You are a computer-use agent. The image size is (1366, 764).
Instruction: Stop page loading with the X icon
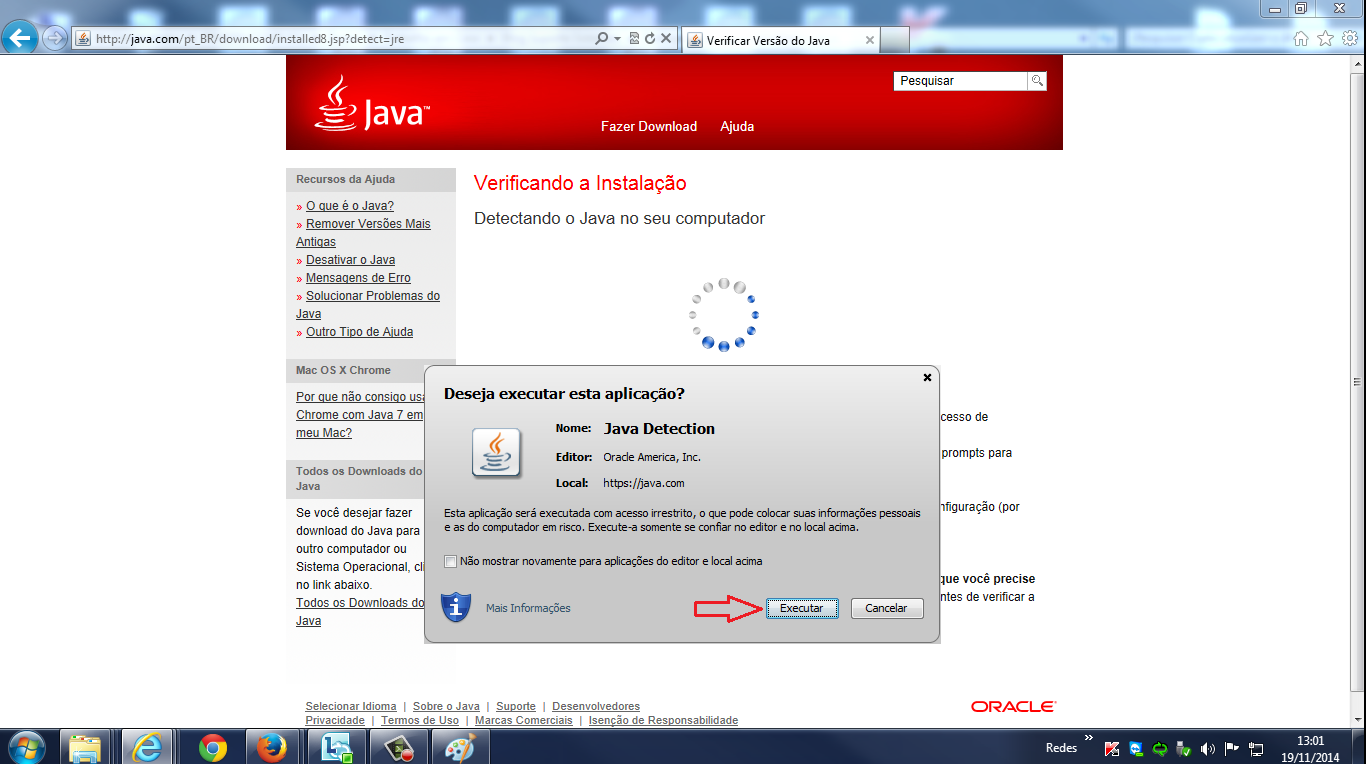click(x=665, y=38)
